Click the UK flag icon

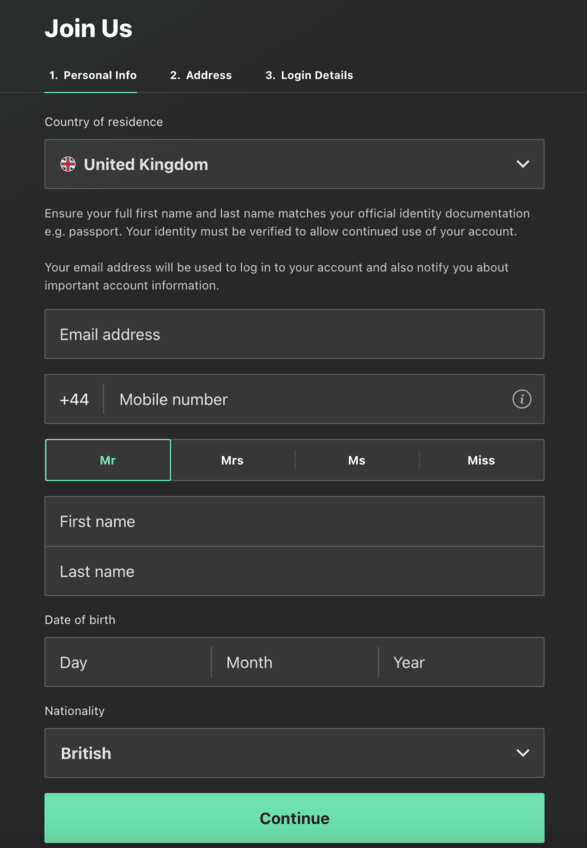click(68, 164)
